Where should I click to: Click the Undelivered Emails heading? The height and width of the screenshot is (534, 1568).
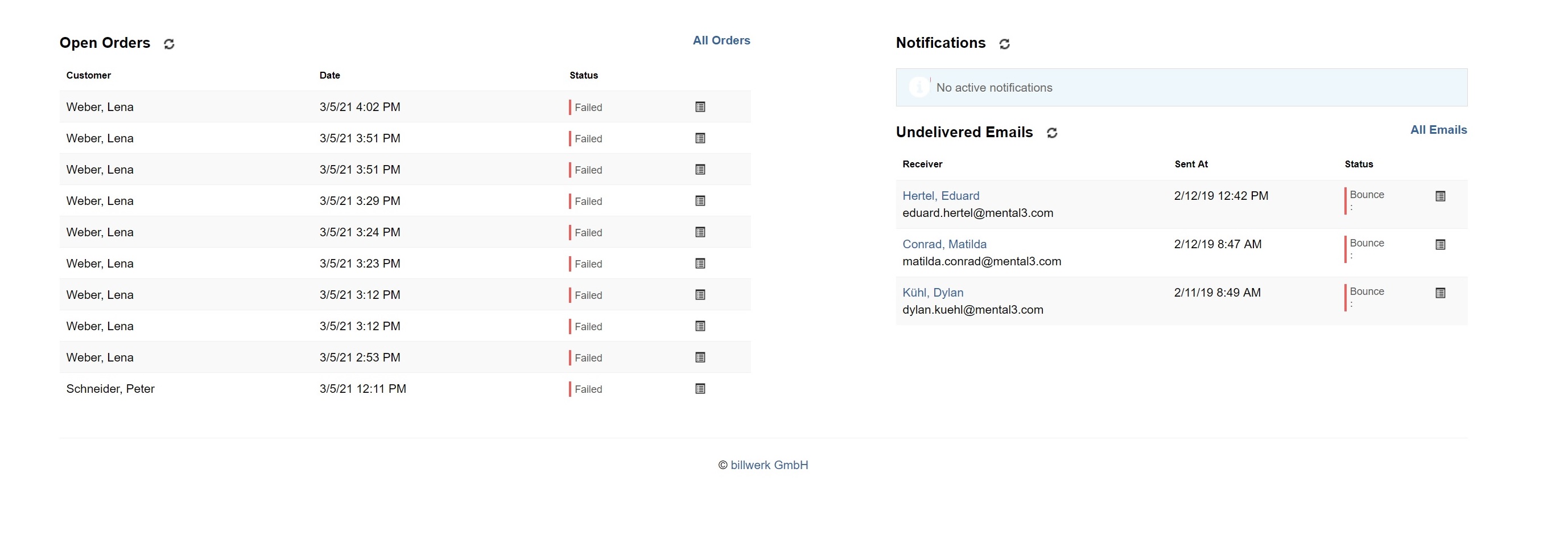click(964, 132)
